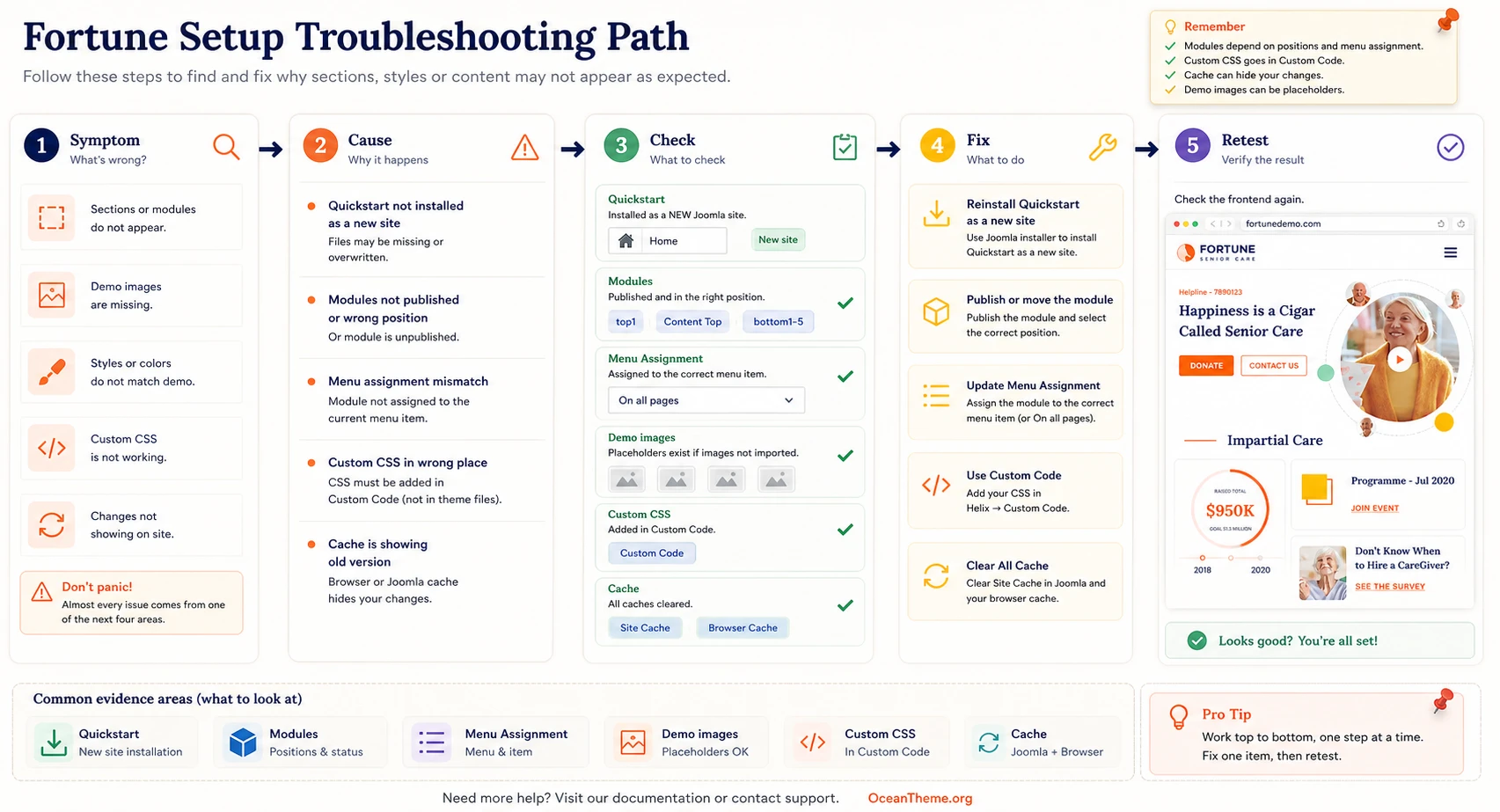
Task: Click the DONATE button in preview
Action: point(1206,365)
